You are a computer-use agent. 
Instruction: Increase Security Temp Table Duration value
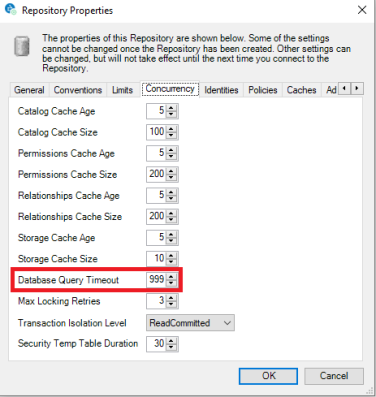(x=171, y=340)
